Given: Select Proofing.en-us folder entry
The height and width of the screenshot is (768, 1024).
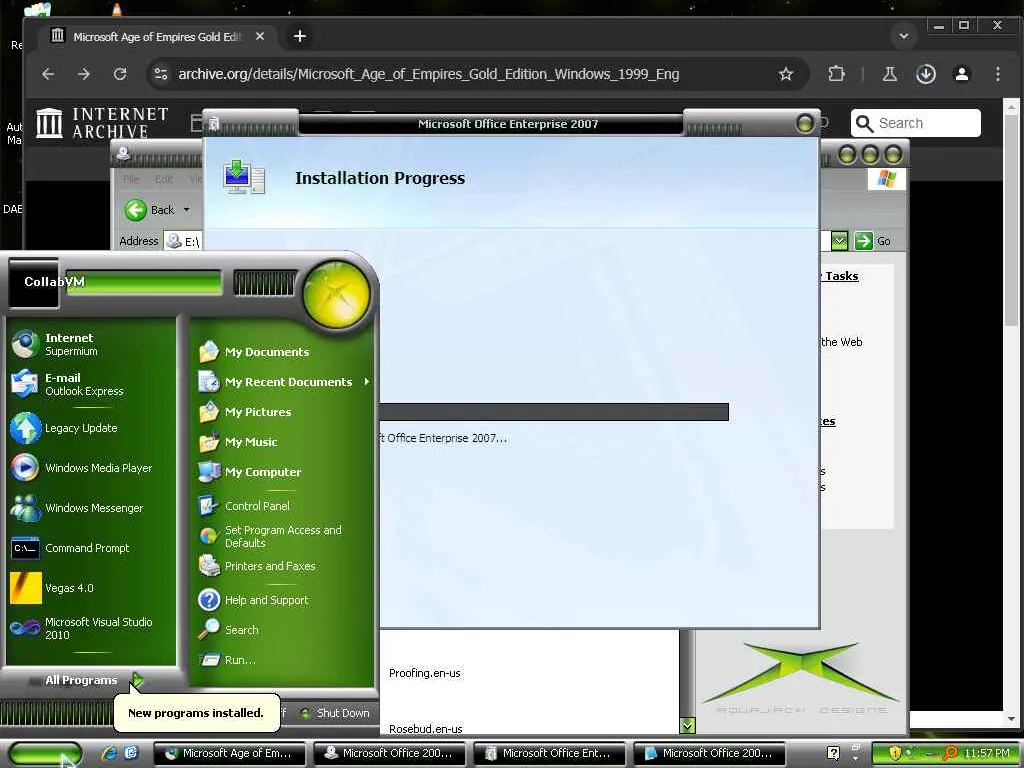Looking at the screenshot, I should (x=424, y=673).
